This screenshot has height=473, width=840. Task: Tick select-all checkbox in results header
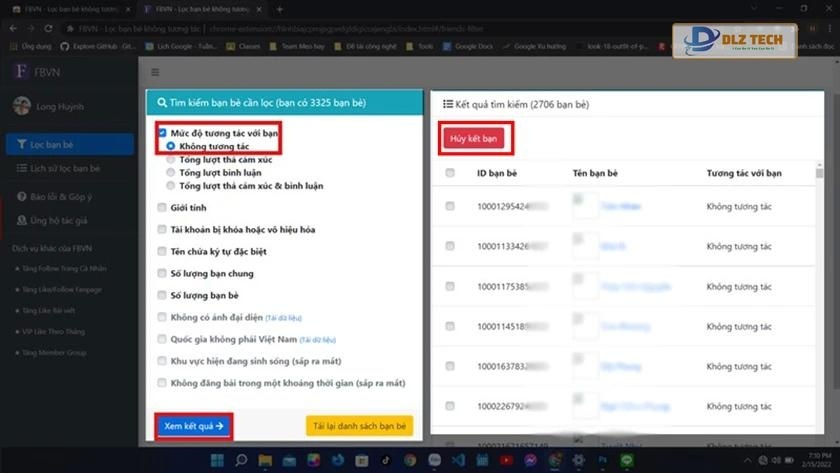pos(450,173)
